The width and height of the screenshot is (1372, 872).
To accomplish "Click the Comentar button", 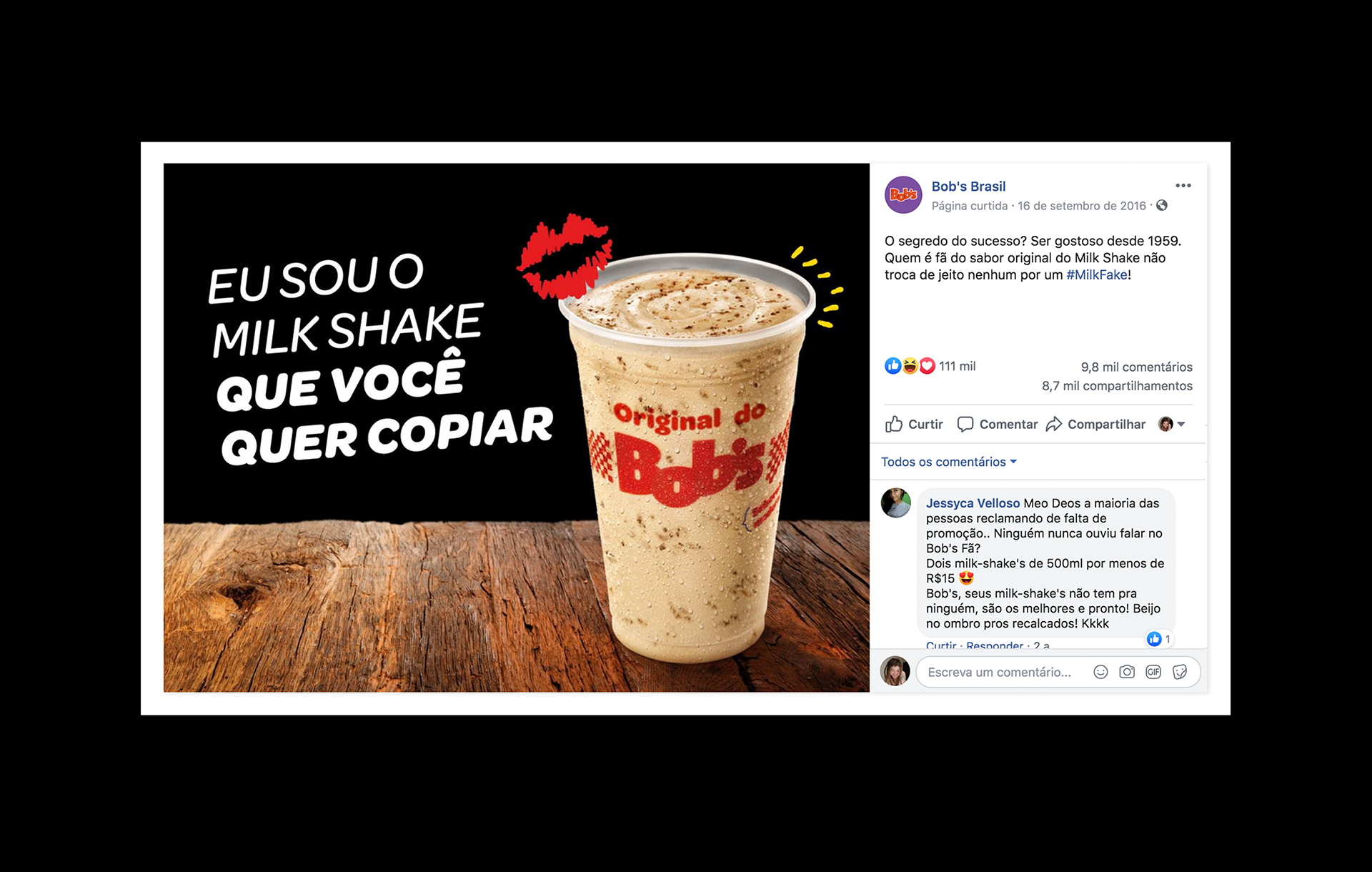I will pyautogui.click(x=997, y=425).
